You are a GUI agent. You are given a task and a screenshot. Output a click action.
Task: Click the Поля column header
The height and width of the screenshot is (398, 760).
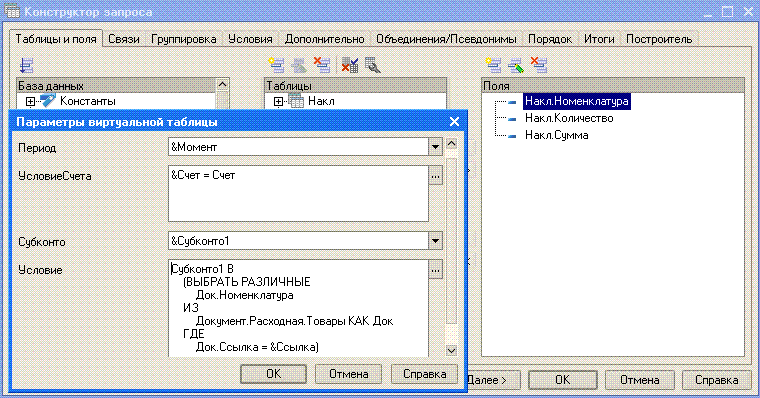click(x=613, y=86)
